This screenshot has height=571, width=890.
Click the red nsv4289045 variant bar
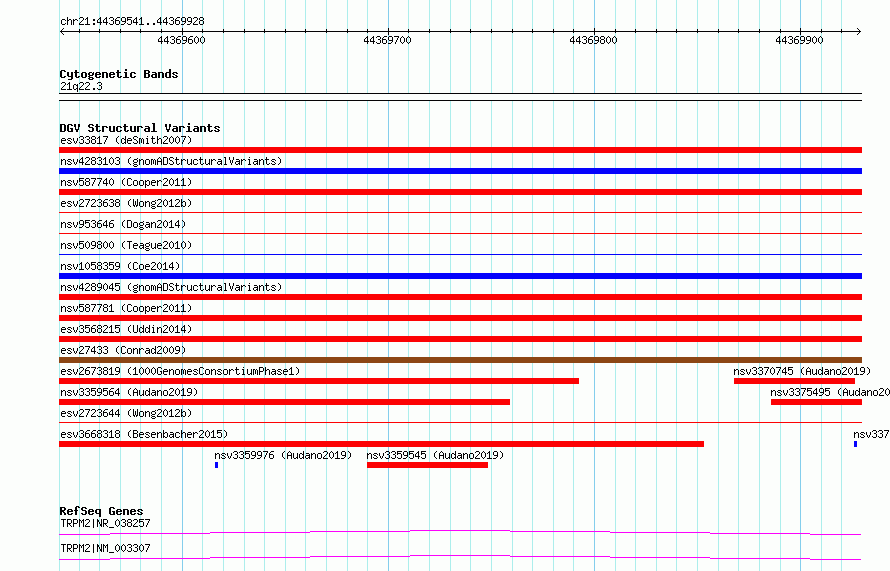coord(460,297)
